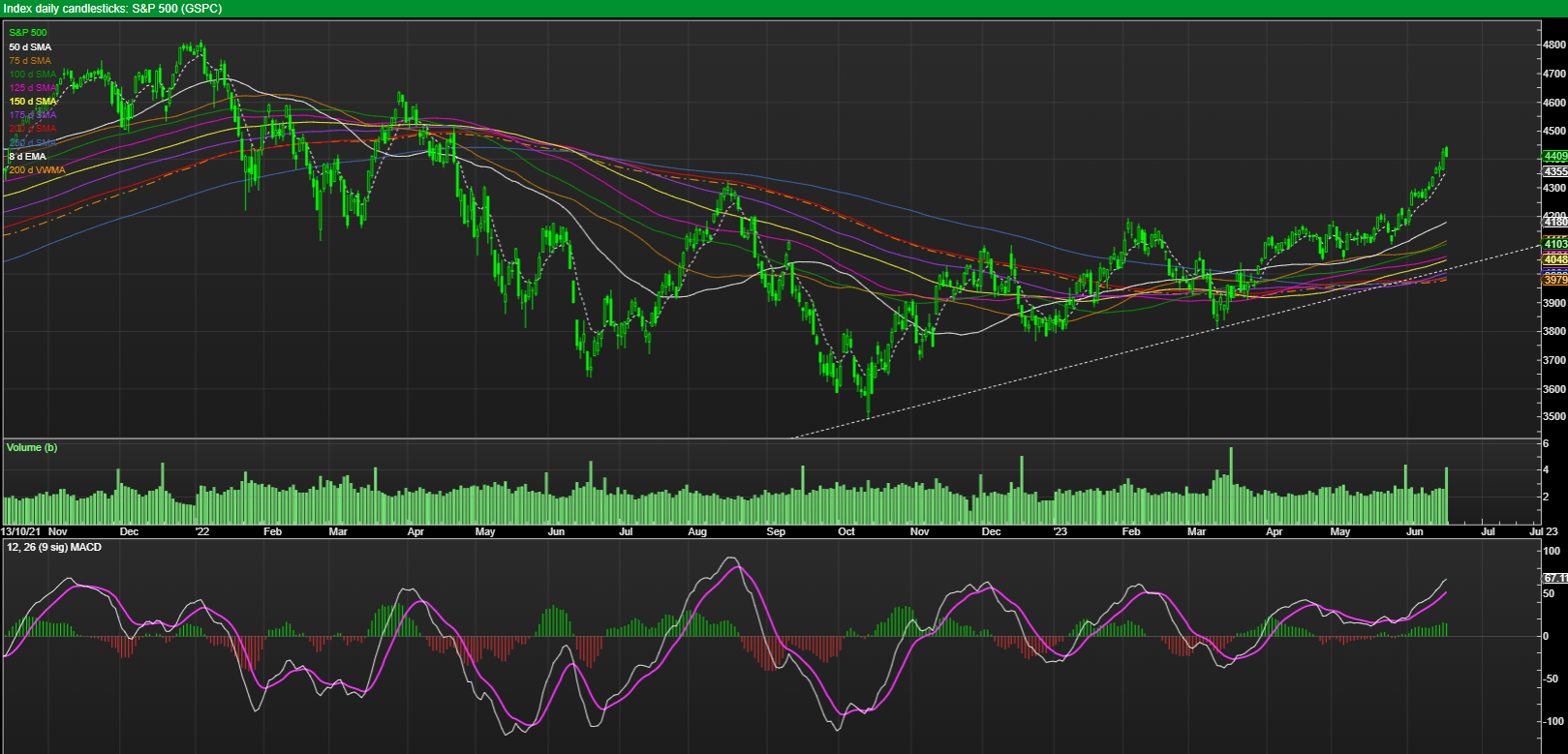Click the '13/10/21' start date label

click(20, 531)
